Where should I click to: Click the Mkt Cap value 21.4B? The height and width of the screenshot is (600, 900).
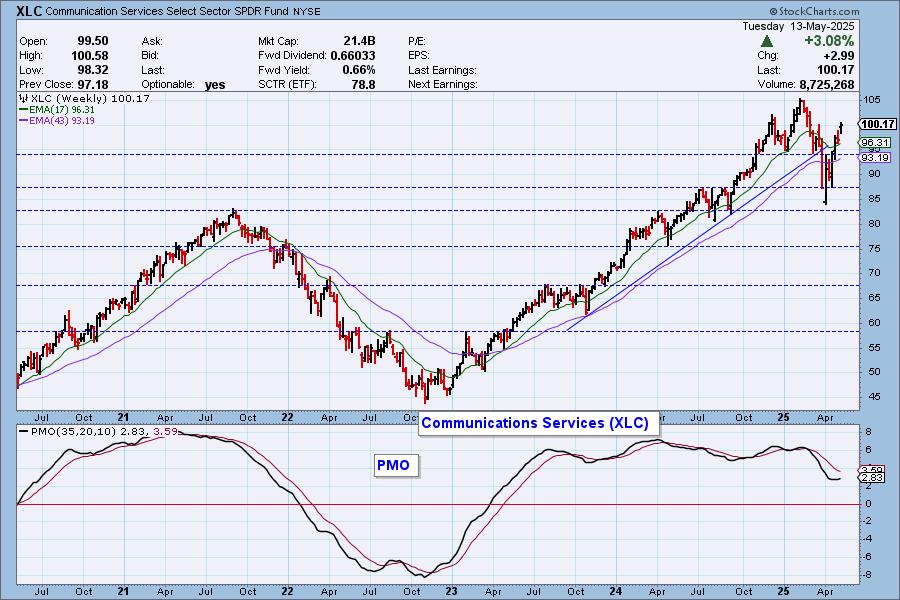tap(359, 41)
